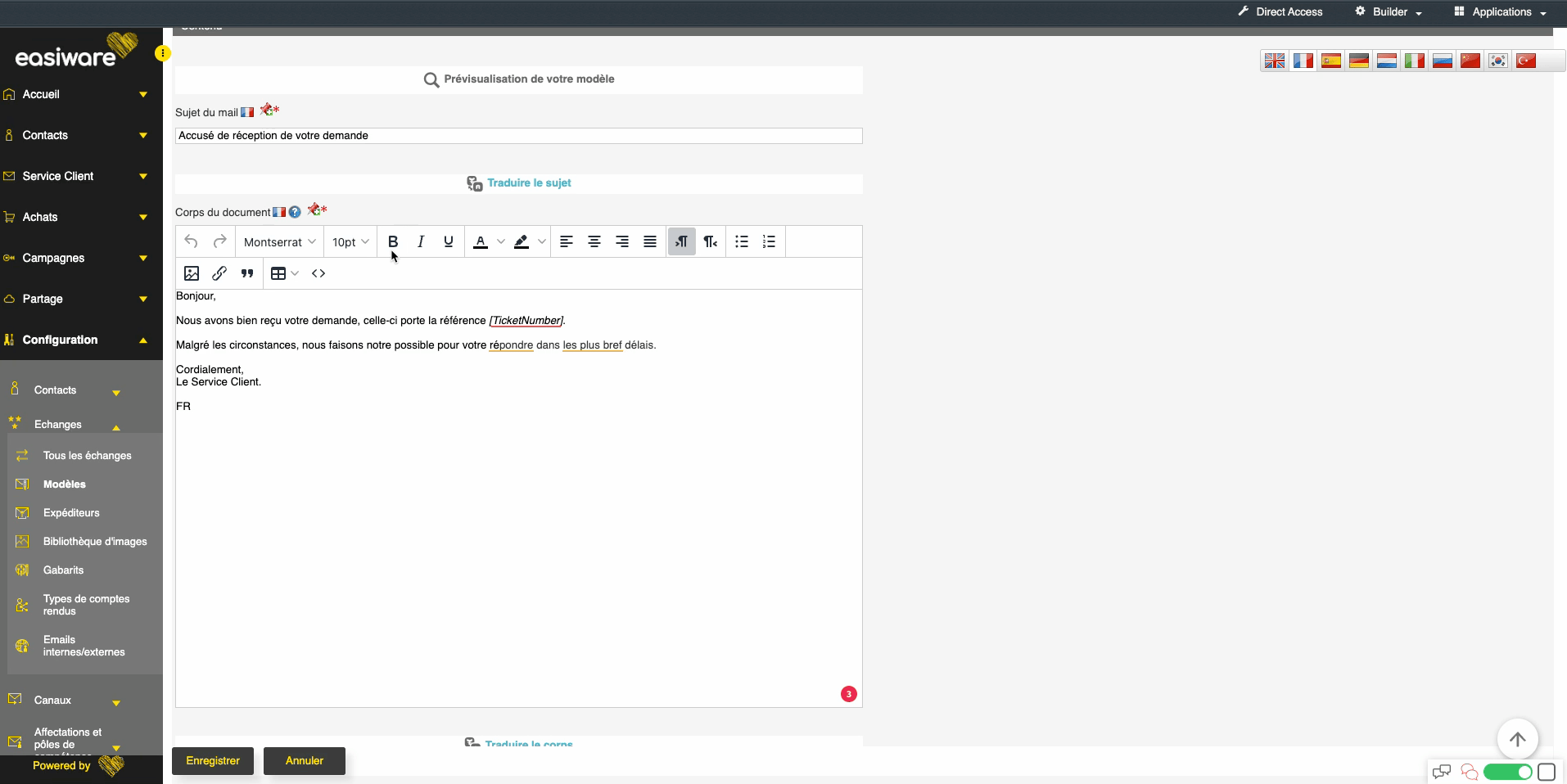The height and width of the screenshot is (784, 1567).
Task: Open the Modèles menu entry
Action: coord(64,484)
